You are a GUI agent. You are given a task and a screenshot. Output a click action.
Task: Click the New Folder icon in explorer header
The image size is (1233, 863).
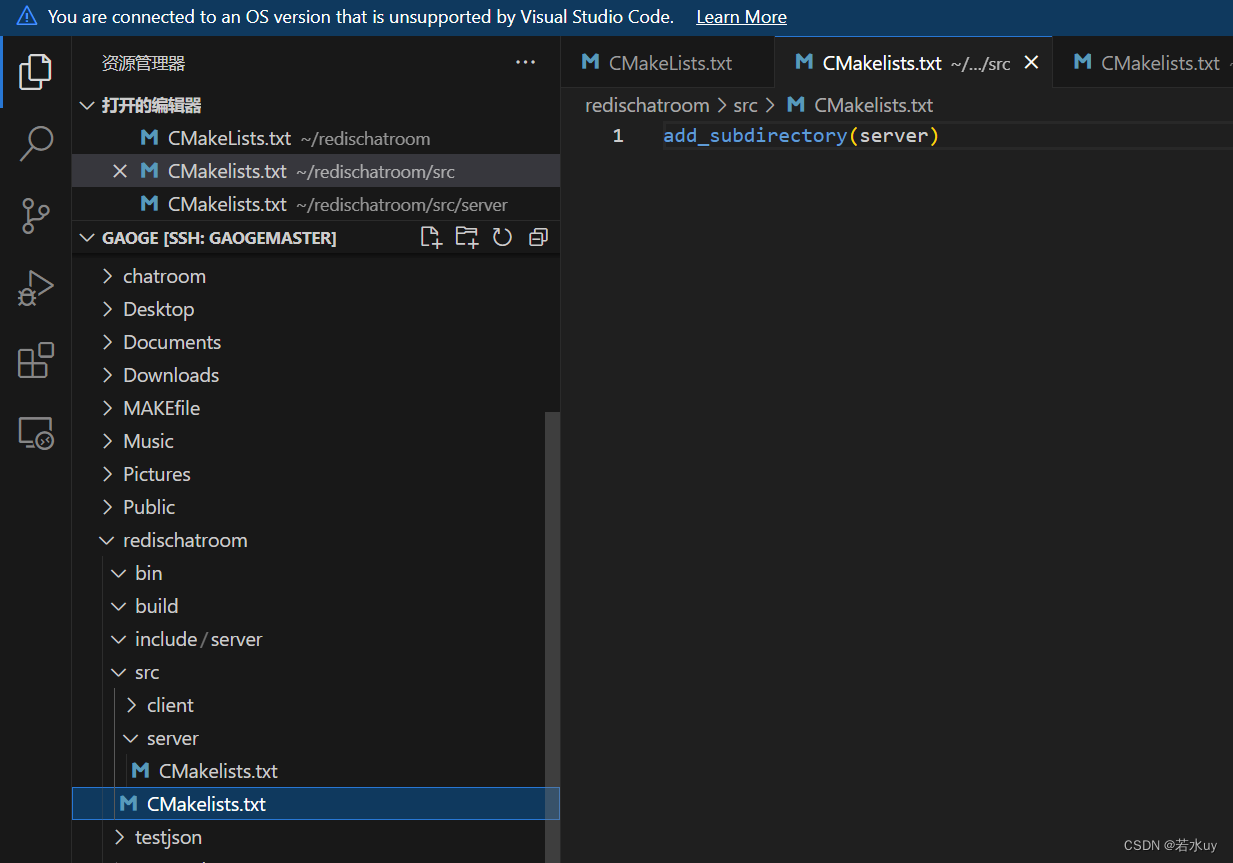(467, 237)
